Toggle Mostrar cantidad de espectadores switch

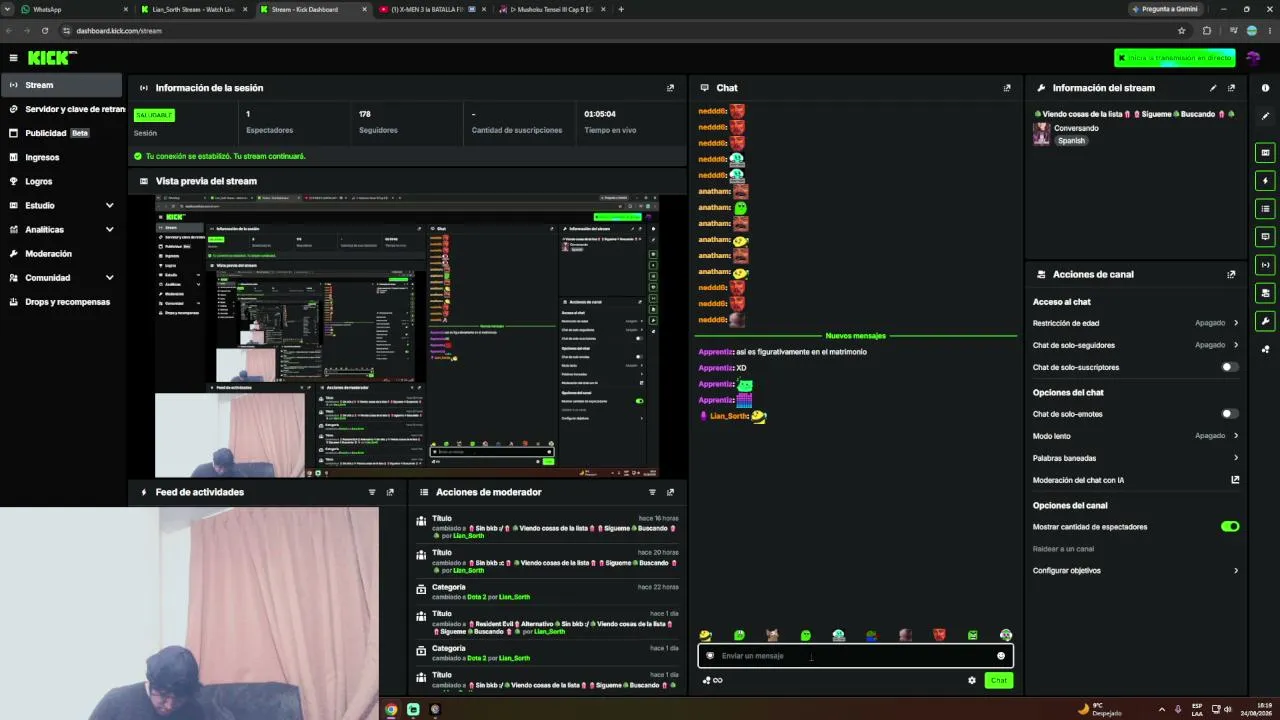[x=1230, y=527]
